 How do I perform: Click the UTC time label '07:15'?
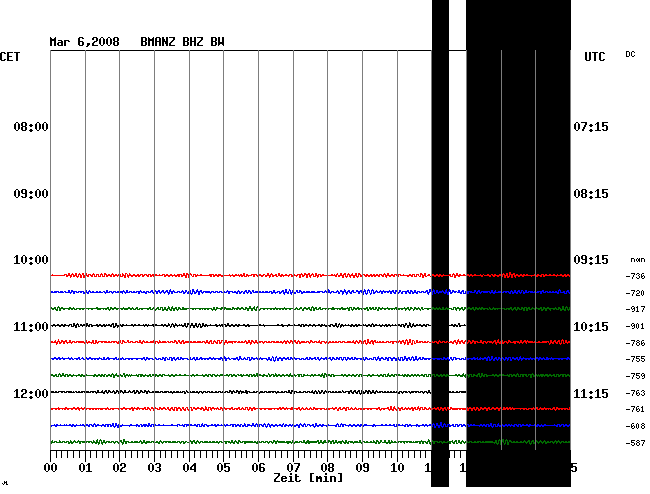[x=591, y=126]
